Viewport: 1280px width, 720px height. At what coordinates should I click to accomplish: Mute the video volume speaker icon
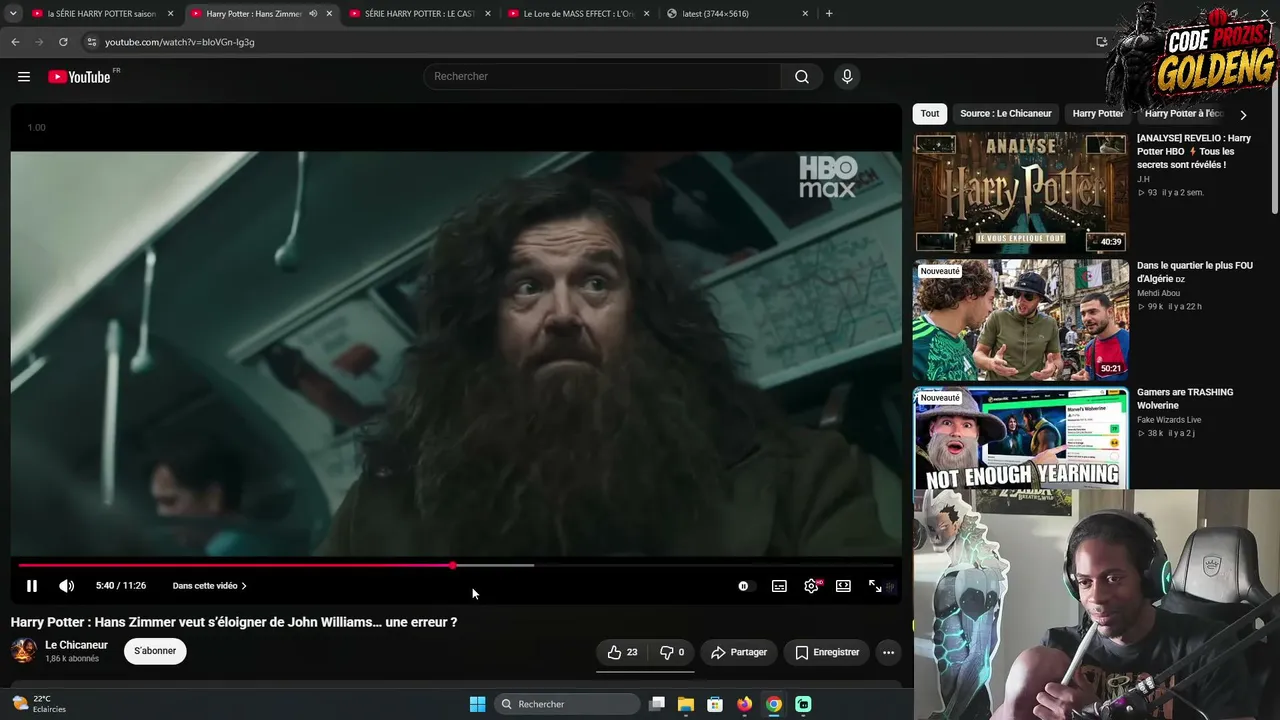(x=66, y=586)
